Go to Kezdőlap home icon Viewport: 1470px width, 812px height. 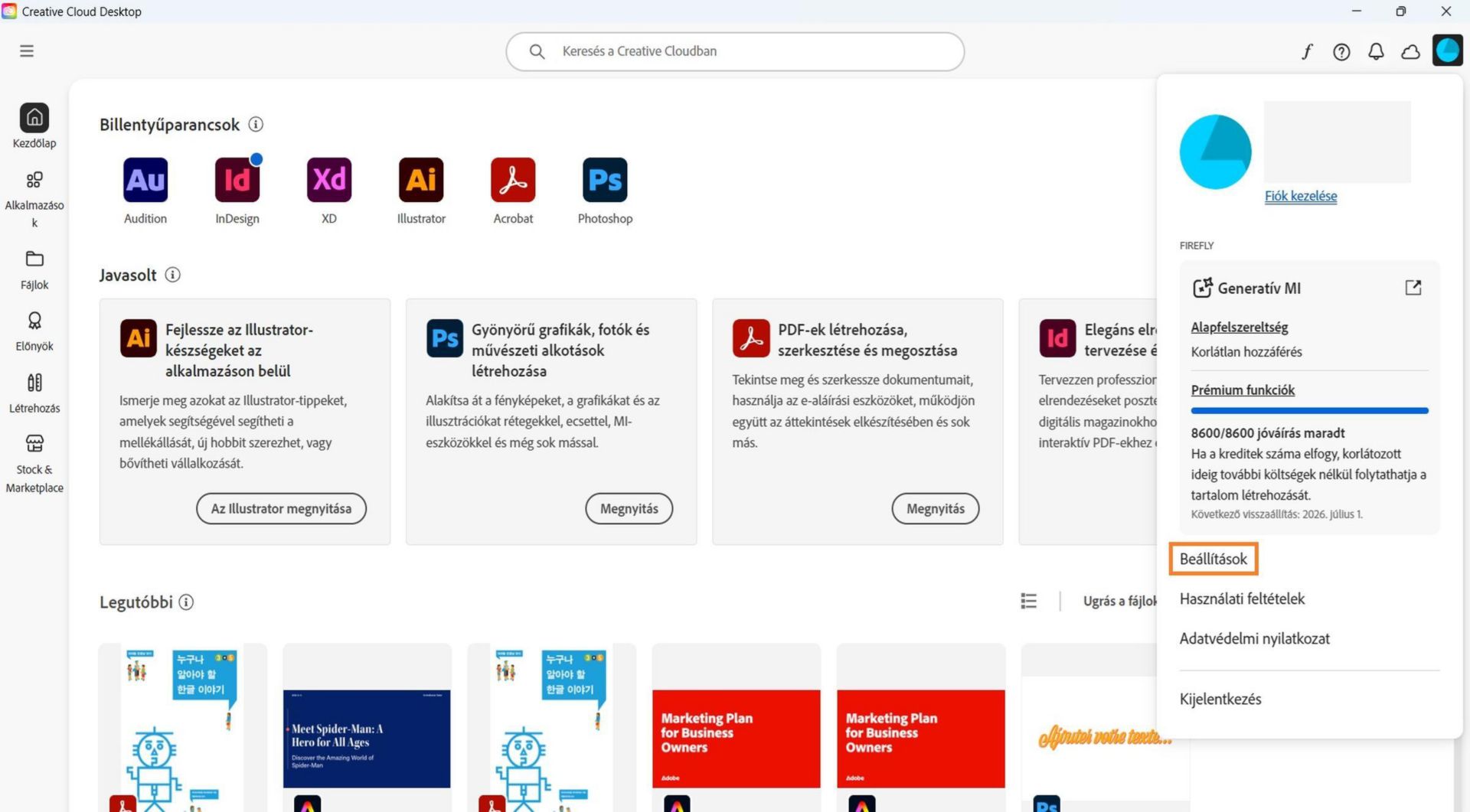(x=34, y=118)
